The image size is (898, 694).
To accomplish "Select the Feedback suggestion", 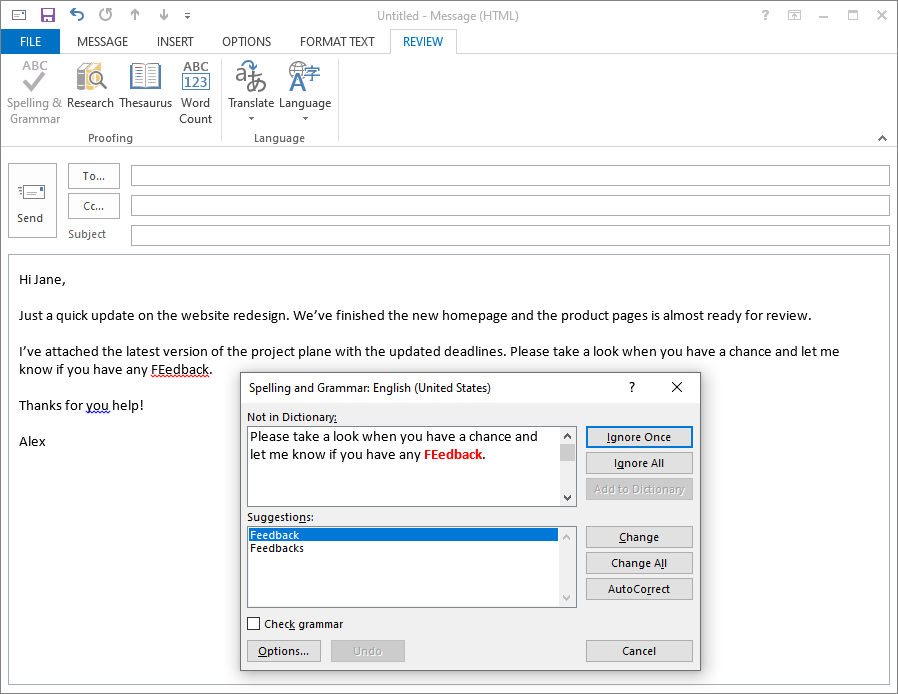I will click(403, 535).
